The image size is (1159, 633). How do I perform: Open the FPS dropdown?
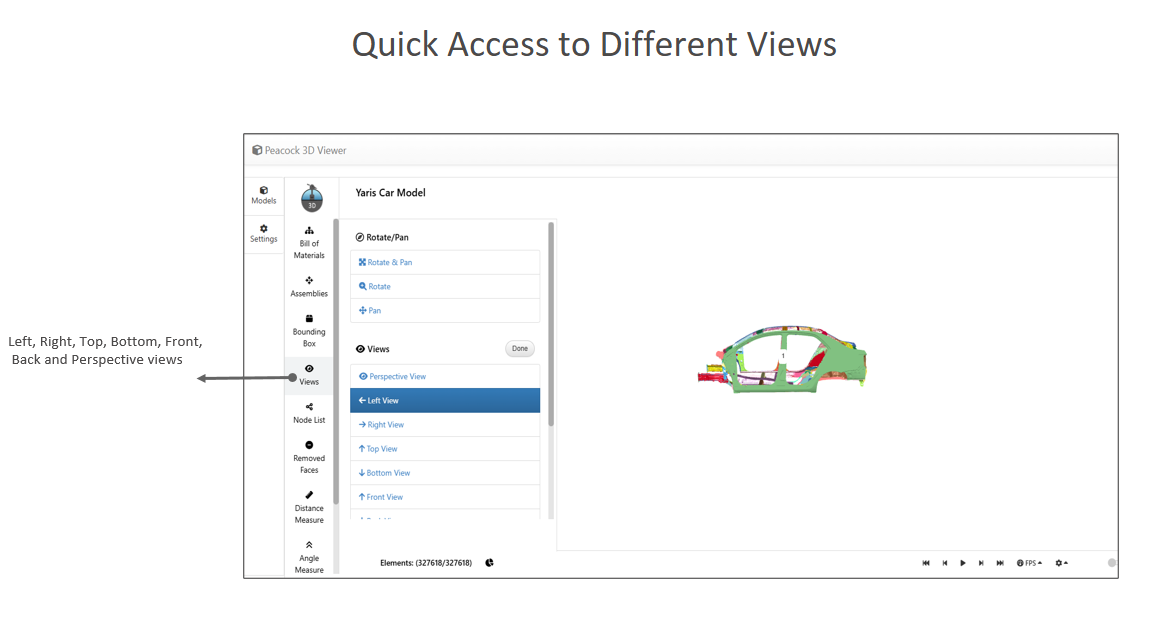coord(1029,563)
